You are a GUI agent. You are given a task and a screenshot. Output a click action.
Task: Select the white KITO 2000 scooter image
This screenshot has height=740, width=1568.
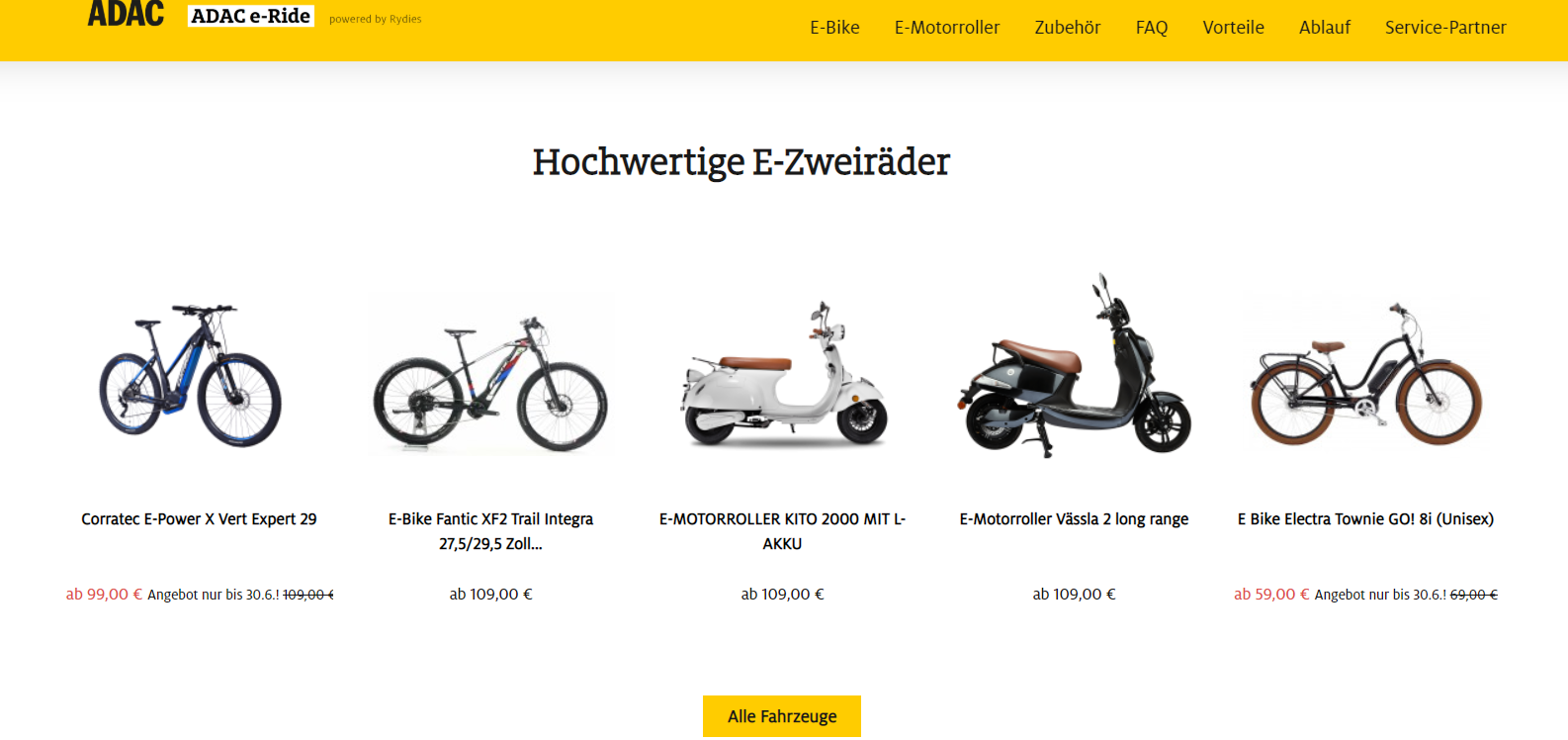(783, 374)
